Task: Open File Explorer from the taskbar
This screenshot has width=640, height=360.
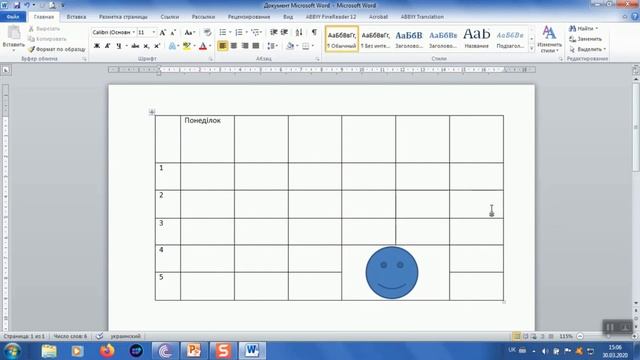Action: click(49, 351)
